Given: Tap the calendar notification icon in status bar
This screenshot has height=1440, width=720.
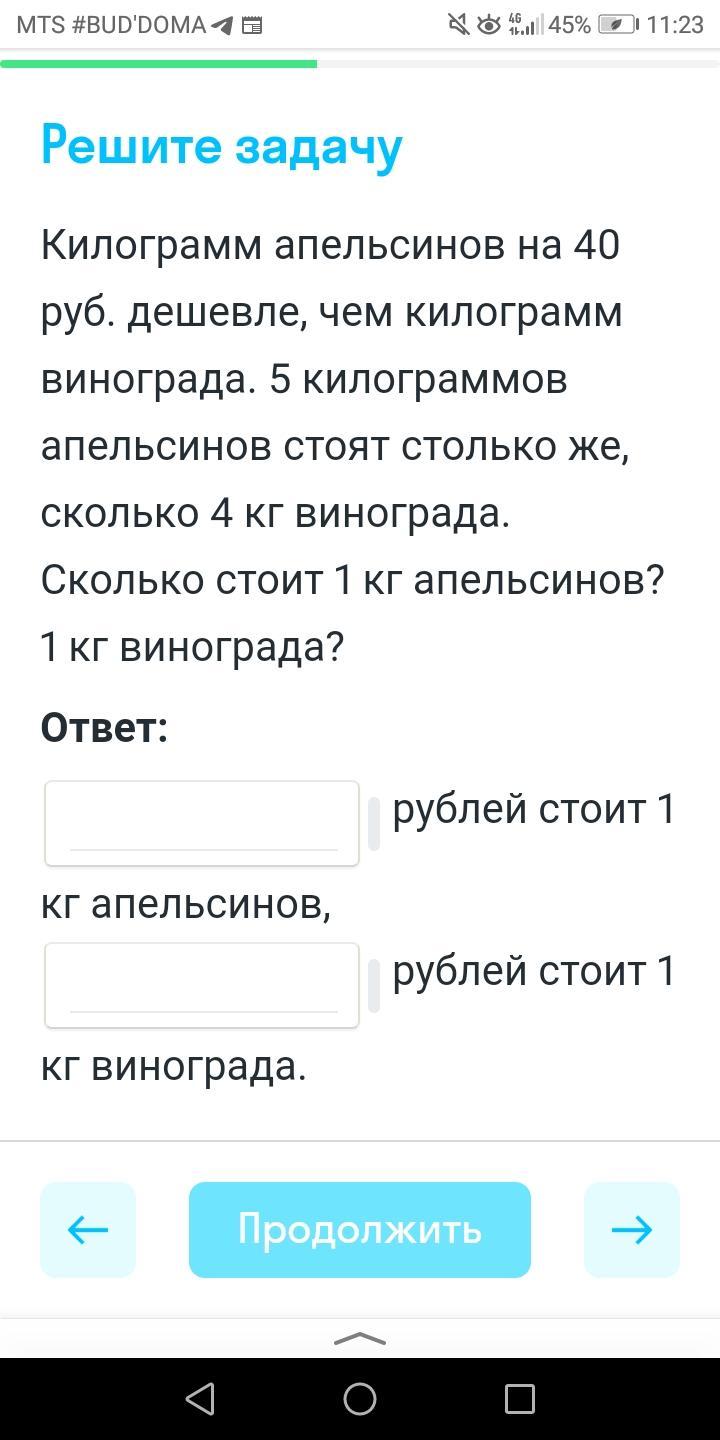Looking at the screenshot, I should 252,26.
